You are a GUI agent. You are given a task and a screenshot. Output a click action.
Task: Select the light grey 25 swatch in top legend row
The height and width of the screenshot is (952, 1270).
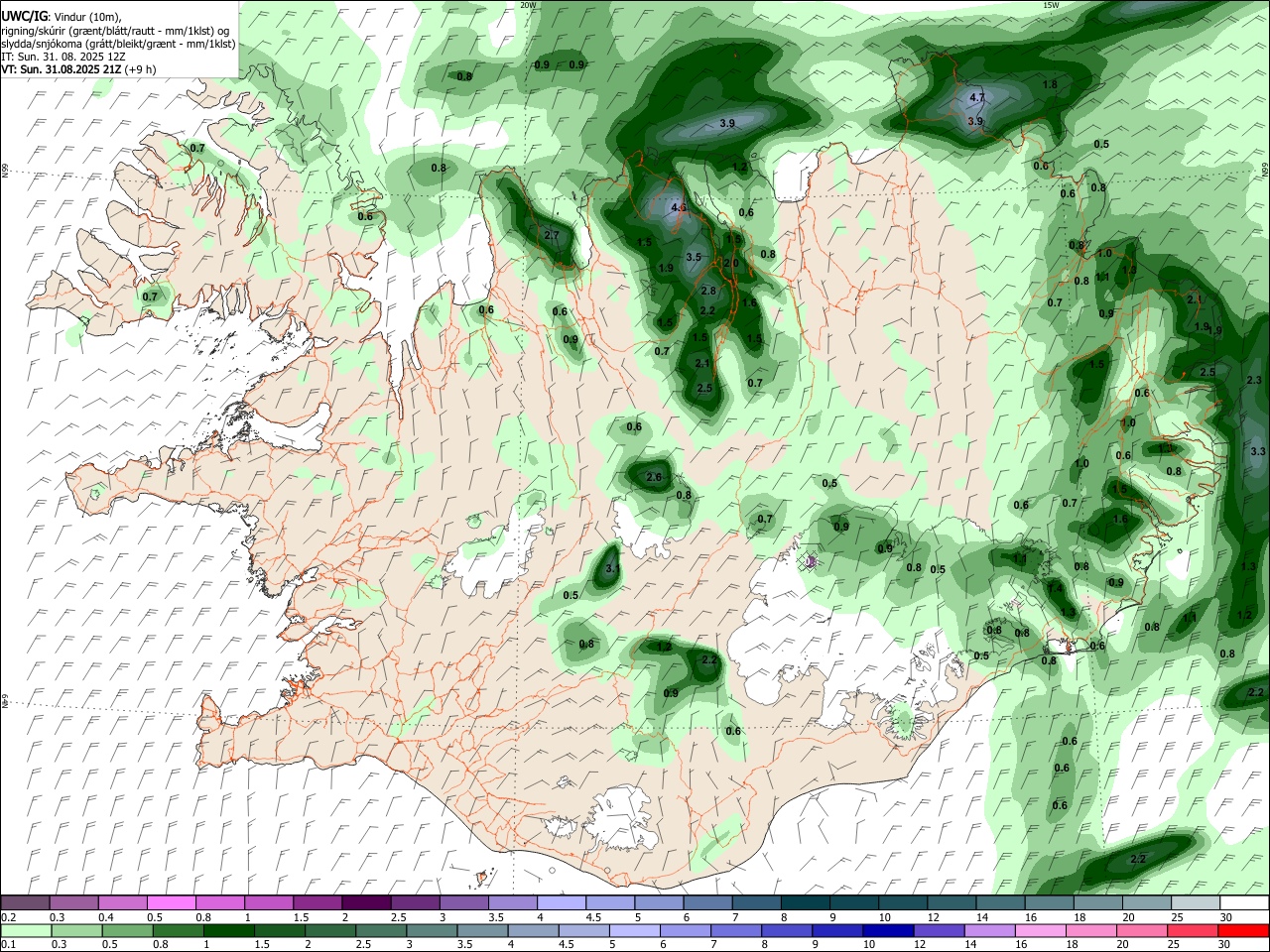[1196, 902]
